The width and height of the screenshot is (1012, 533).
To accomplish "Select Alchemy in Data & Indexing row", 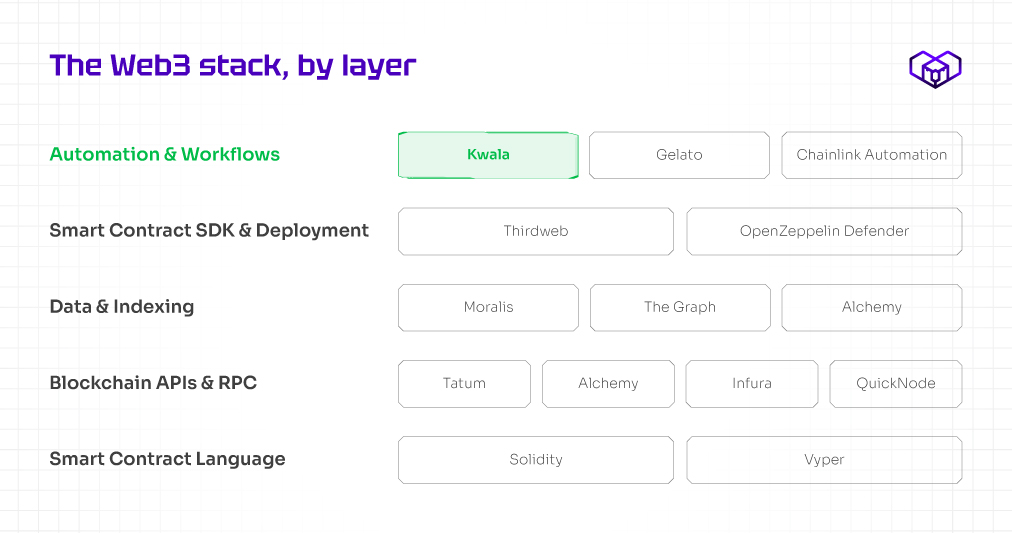I will [871, 307].
